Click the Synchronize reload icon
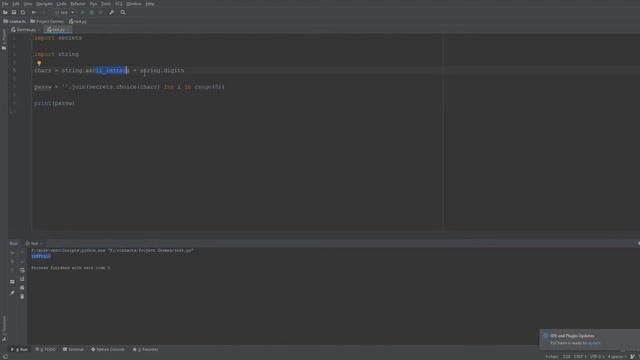The height and width of the screenshot is (360, 640). (23, 13)
